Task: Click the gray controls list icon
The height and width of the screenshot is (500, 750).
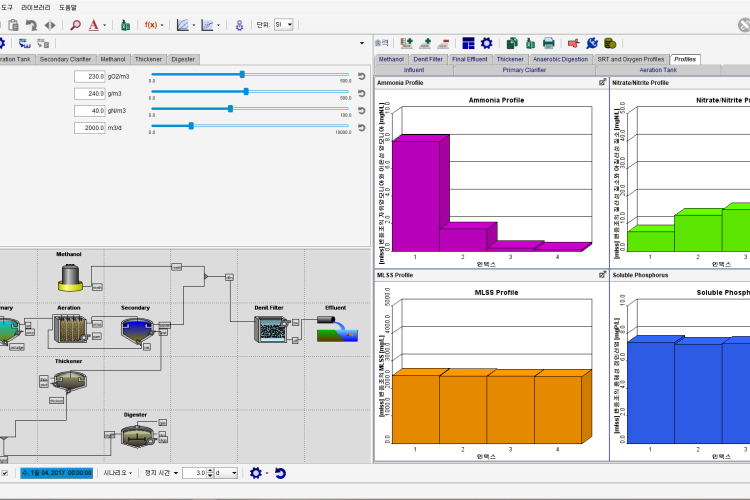Action: click(x=43, y=44)
